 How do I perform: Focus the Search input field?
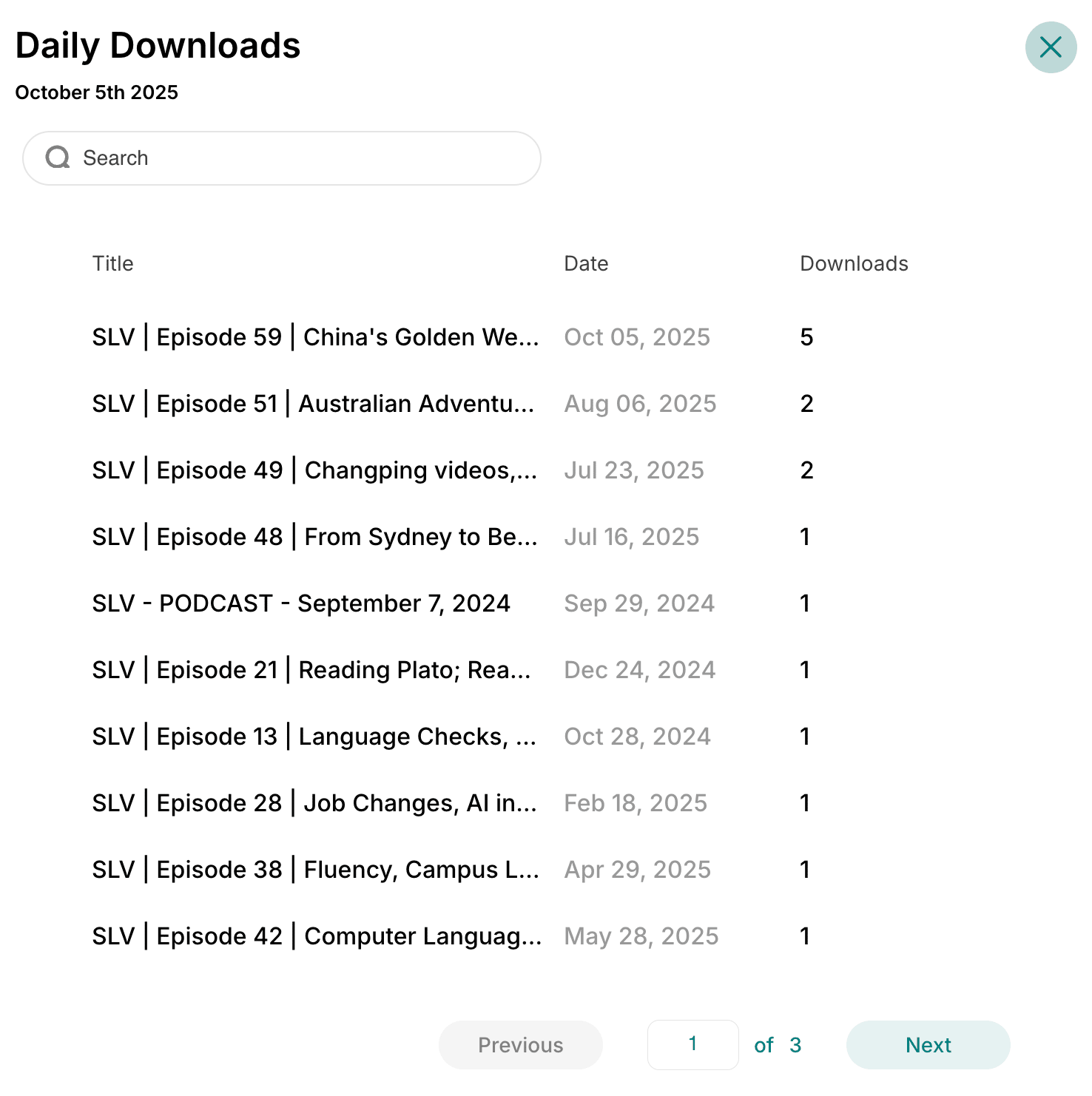pyautogui.click(x=296, y=158)
